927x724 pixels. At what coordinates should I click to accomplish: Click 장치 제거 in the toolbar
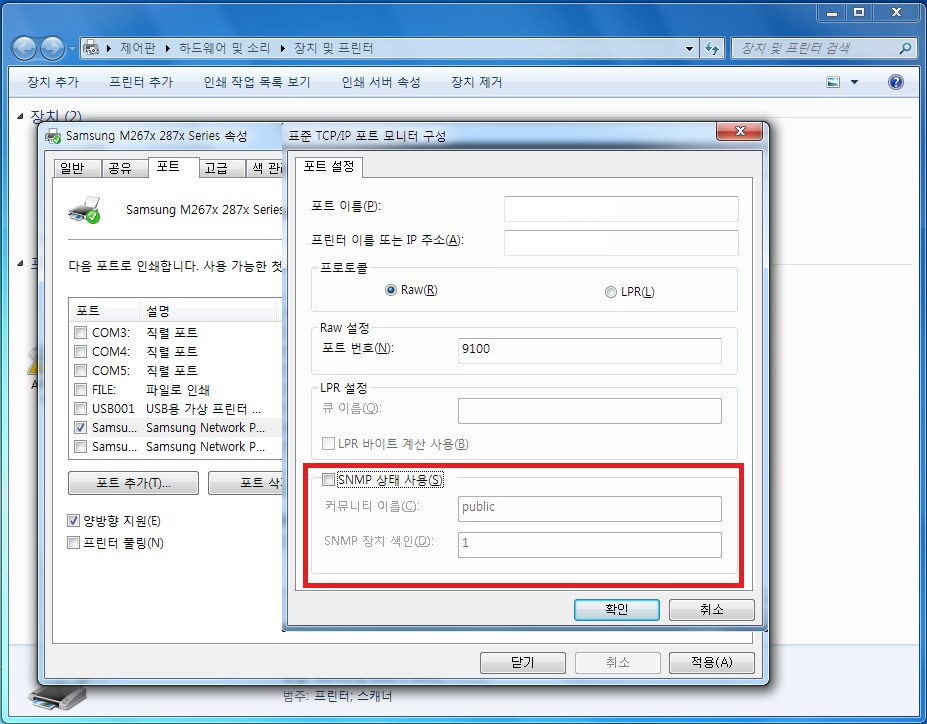point(477,82)
